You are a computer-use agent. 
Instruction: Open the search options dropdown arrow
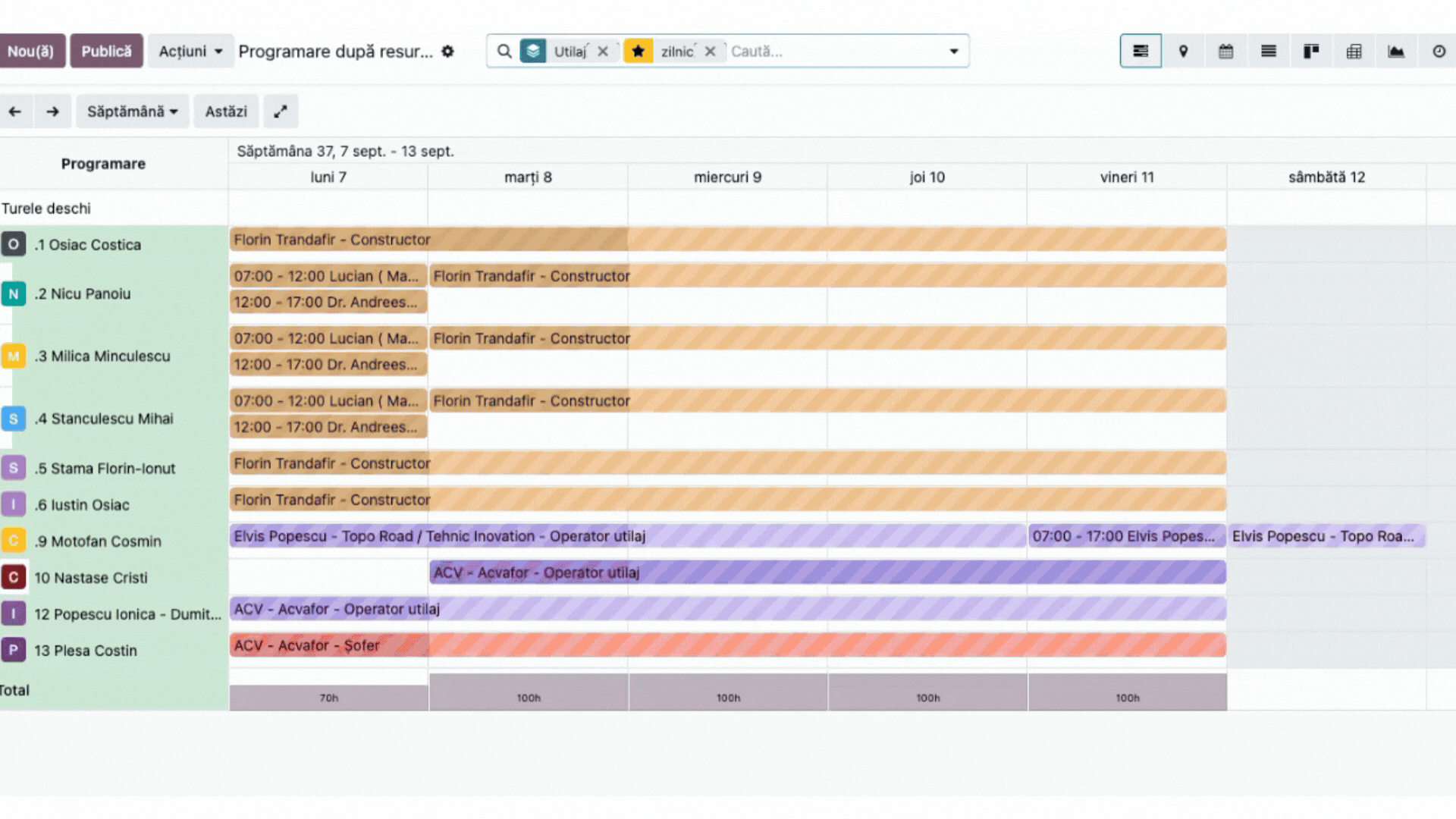pyautogui.click(x=954, y=51)
